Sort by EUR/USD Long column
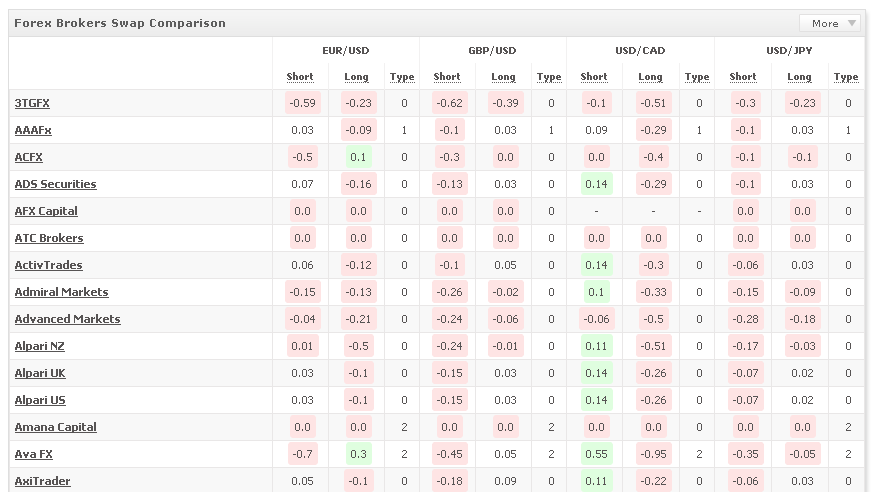 click(356, 77)
